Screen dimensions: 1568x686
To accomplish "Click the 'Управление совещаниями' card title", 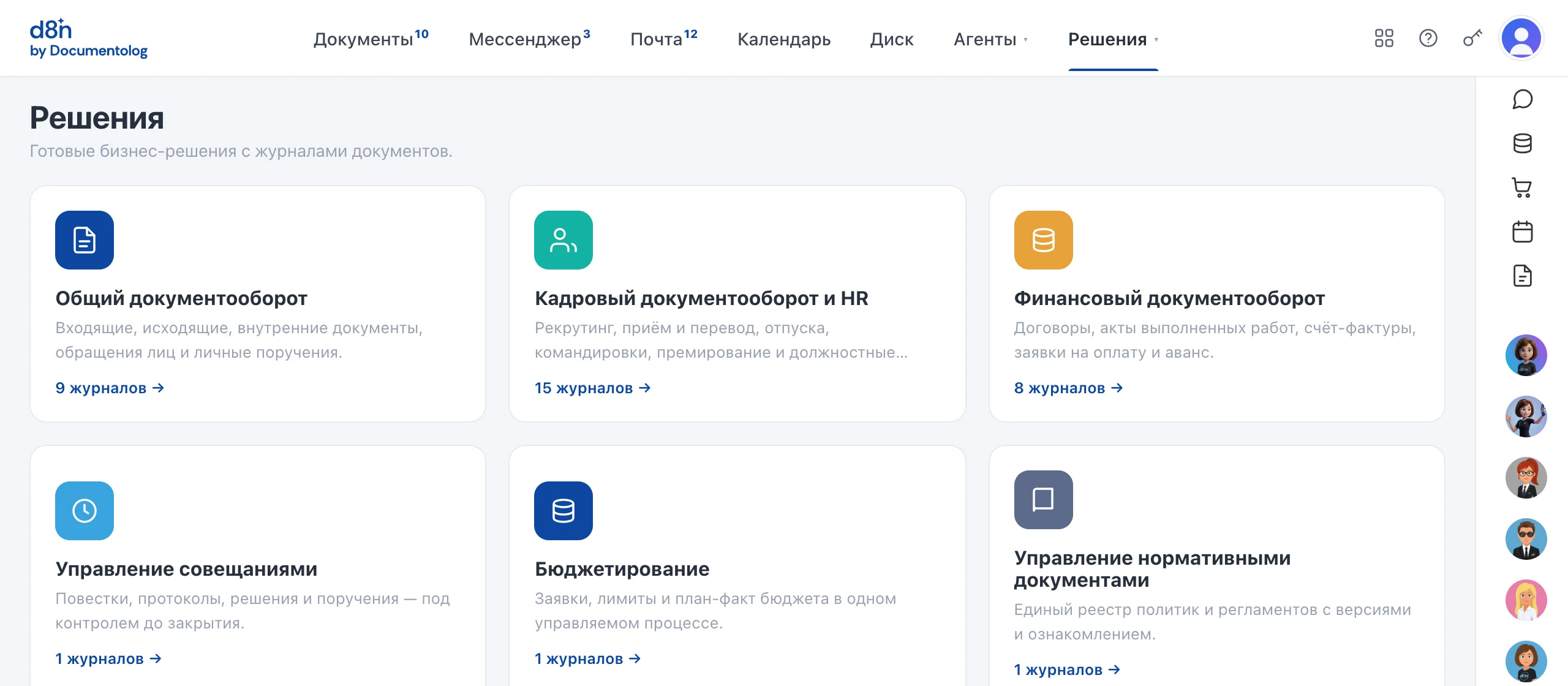I will pyautogui.click(x=186, y=569).
